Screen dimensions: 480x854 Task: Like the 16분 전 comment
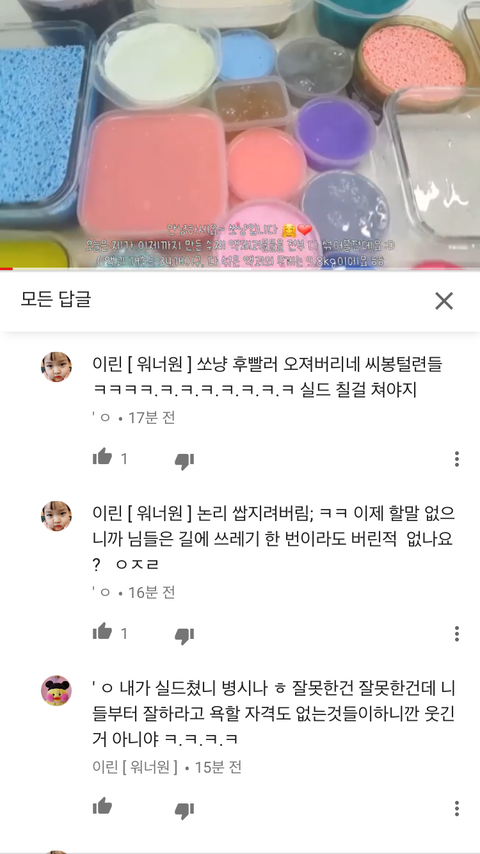click(x=102, y=633)
